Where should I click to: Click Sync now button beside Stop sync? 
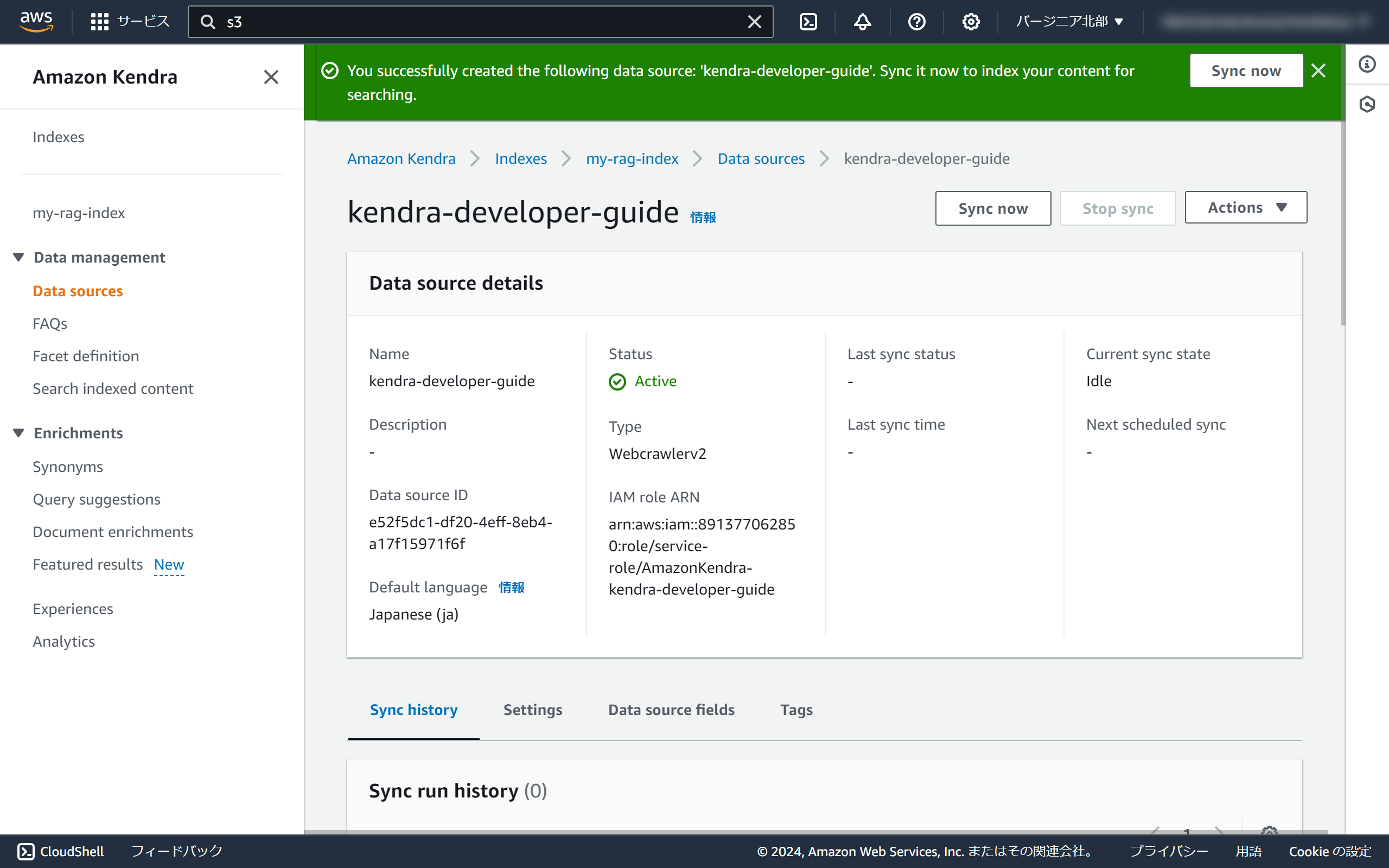tap(992, 208)
